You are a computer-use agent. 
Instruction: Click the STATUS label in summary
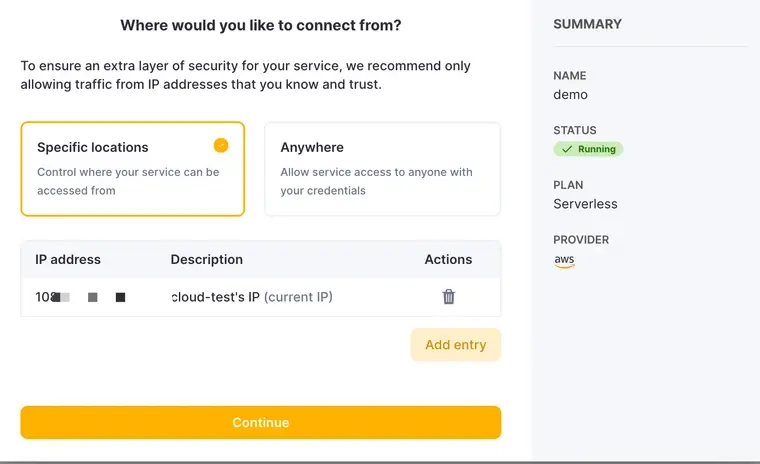pos(574,130)
